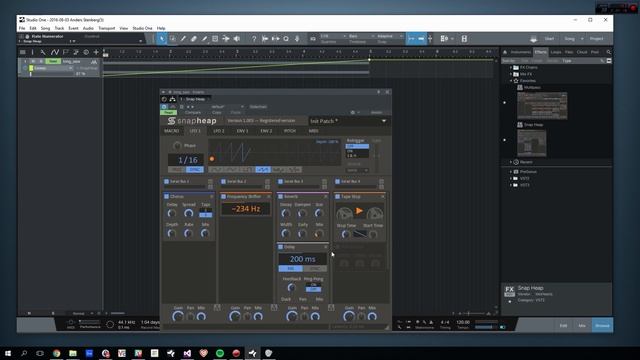
Task: Click the search magnifier in the browser panel
Action: point(609,52)
